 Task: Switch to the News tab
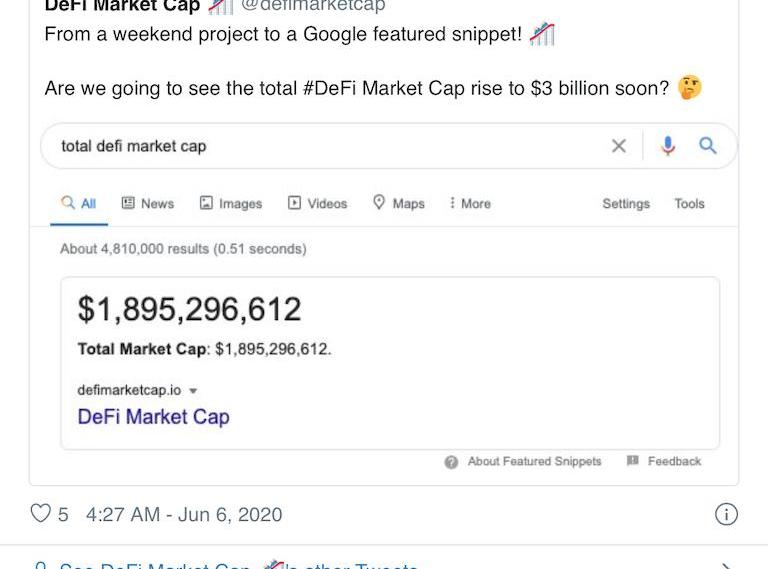pos(147,203)
